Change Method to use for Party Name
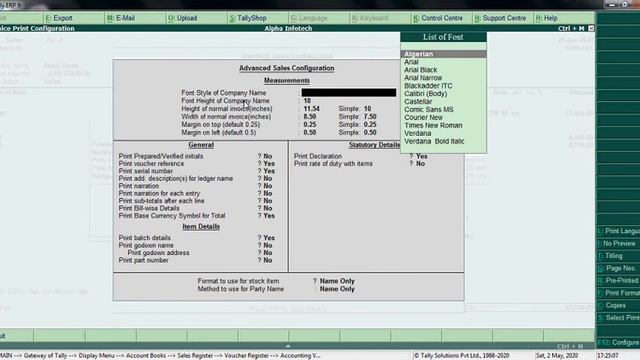 click(337, 289)
